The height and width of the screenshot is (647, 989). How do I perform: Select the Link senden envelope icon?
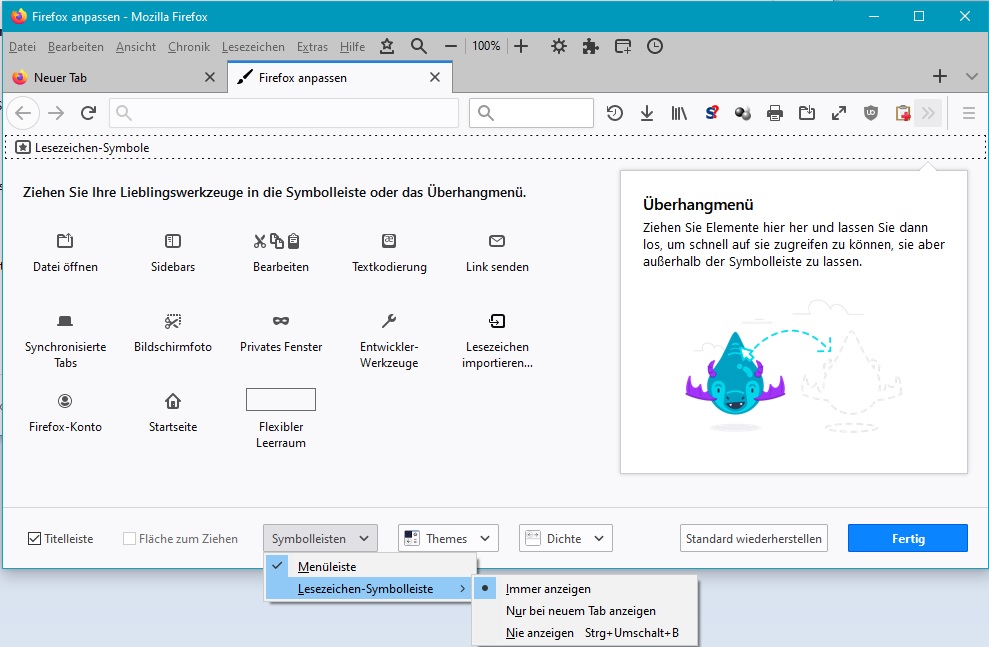[497, 240]
